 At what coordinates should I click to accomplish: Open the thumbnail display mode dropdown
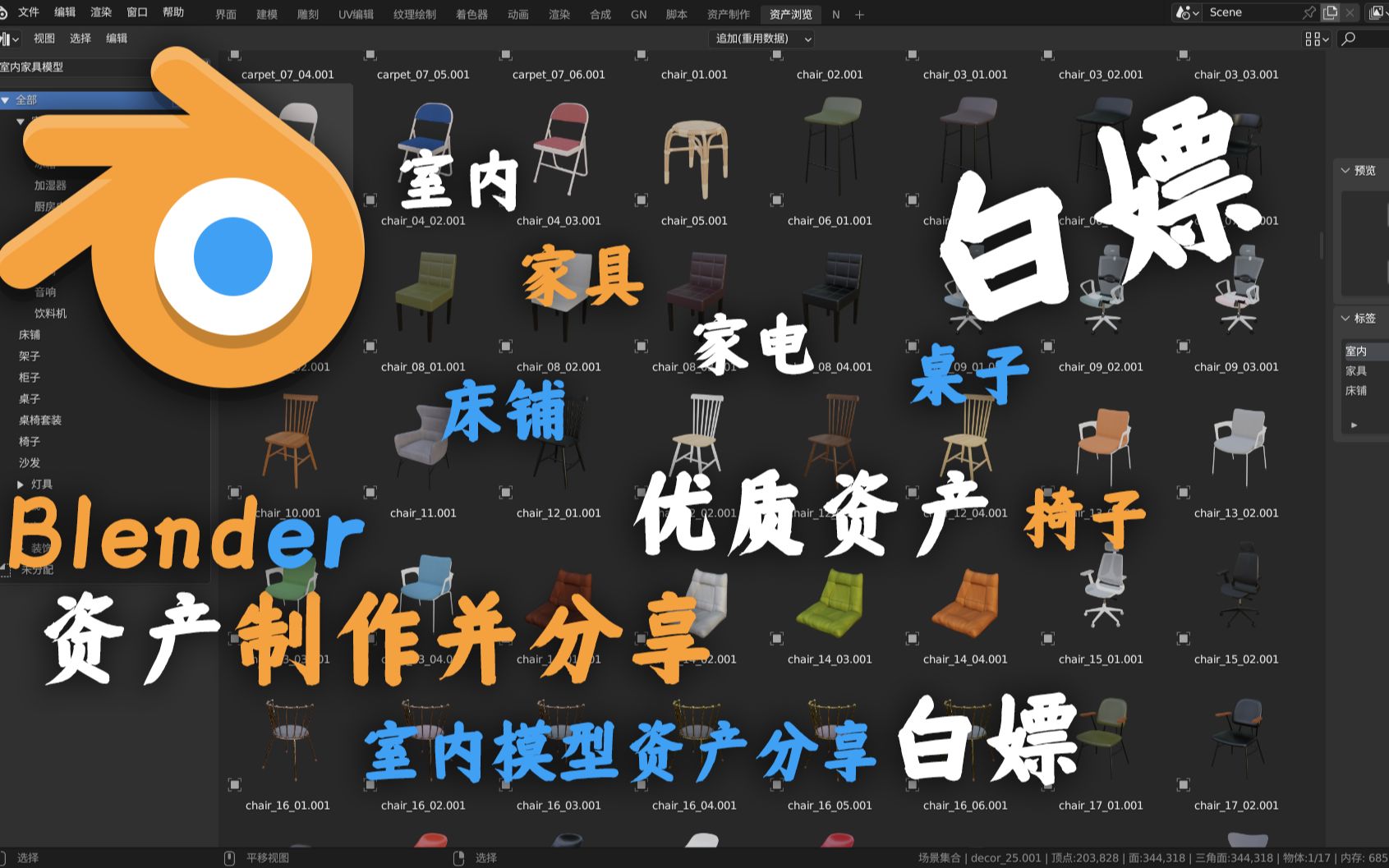(x=1317, y=39)
